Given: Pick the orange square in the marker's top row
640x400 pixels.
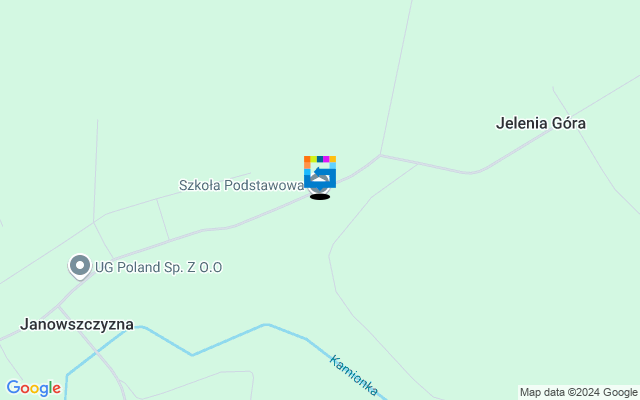Looking at the screenshot, I should [307, 159].
